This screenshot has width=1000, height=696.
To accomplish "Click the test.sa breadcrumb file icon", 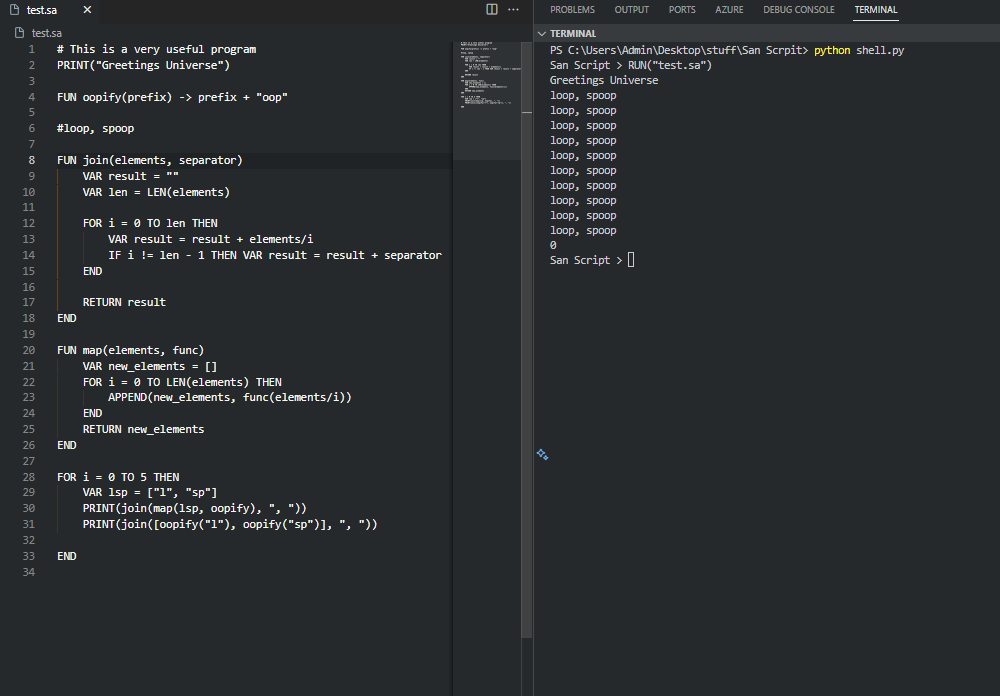I will click(x=20, y=33).
